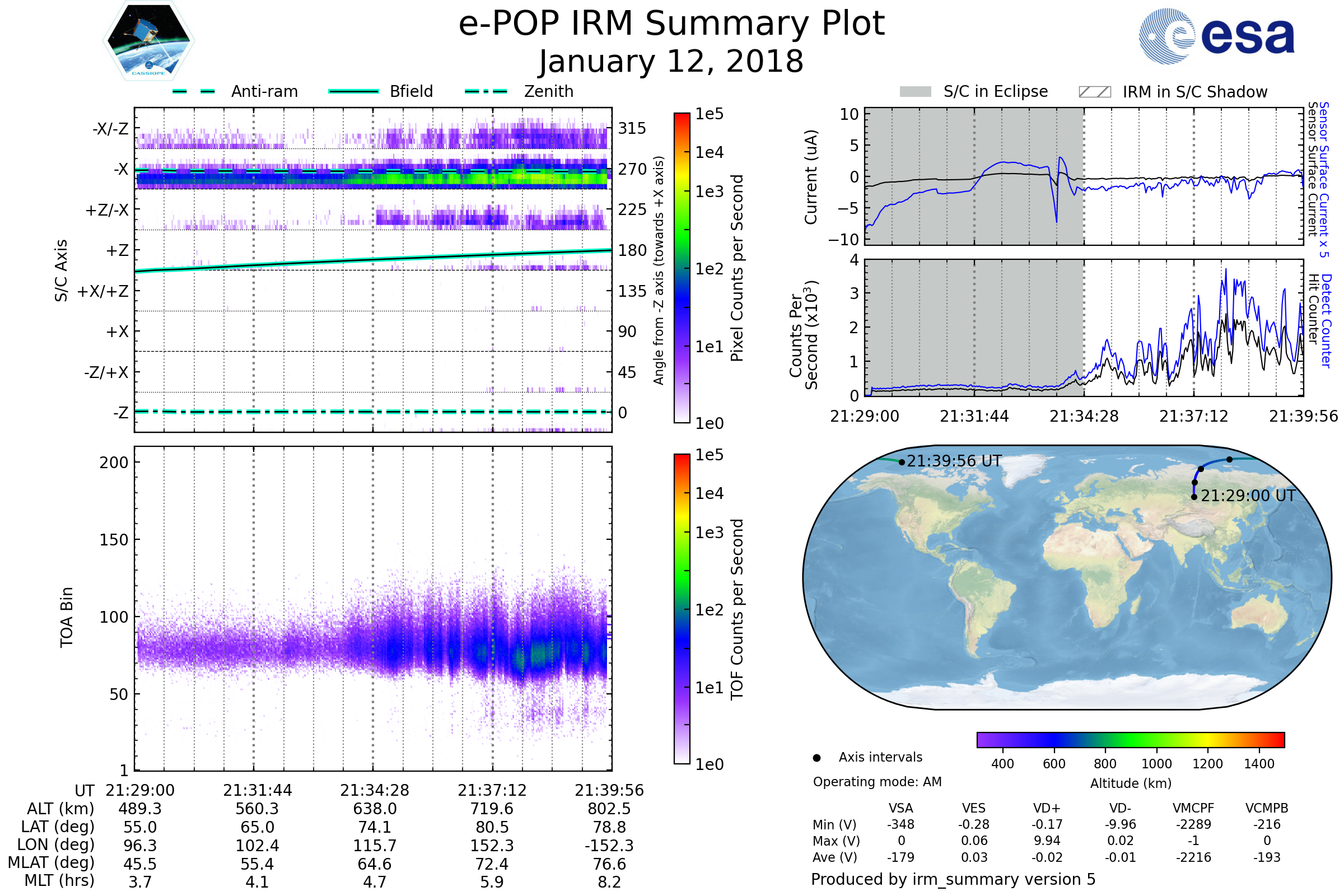Viewport: 1344px width, 896px height.
Task: Click the Pixel Counts per Second colorbar
Action: [x=682, y=268]
